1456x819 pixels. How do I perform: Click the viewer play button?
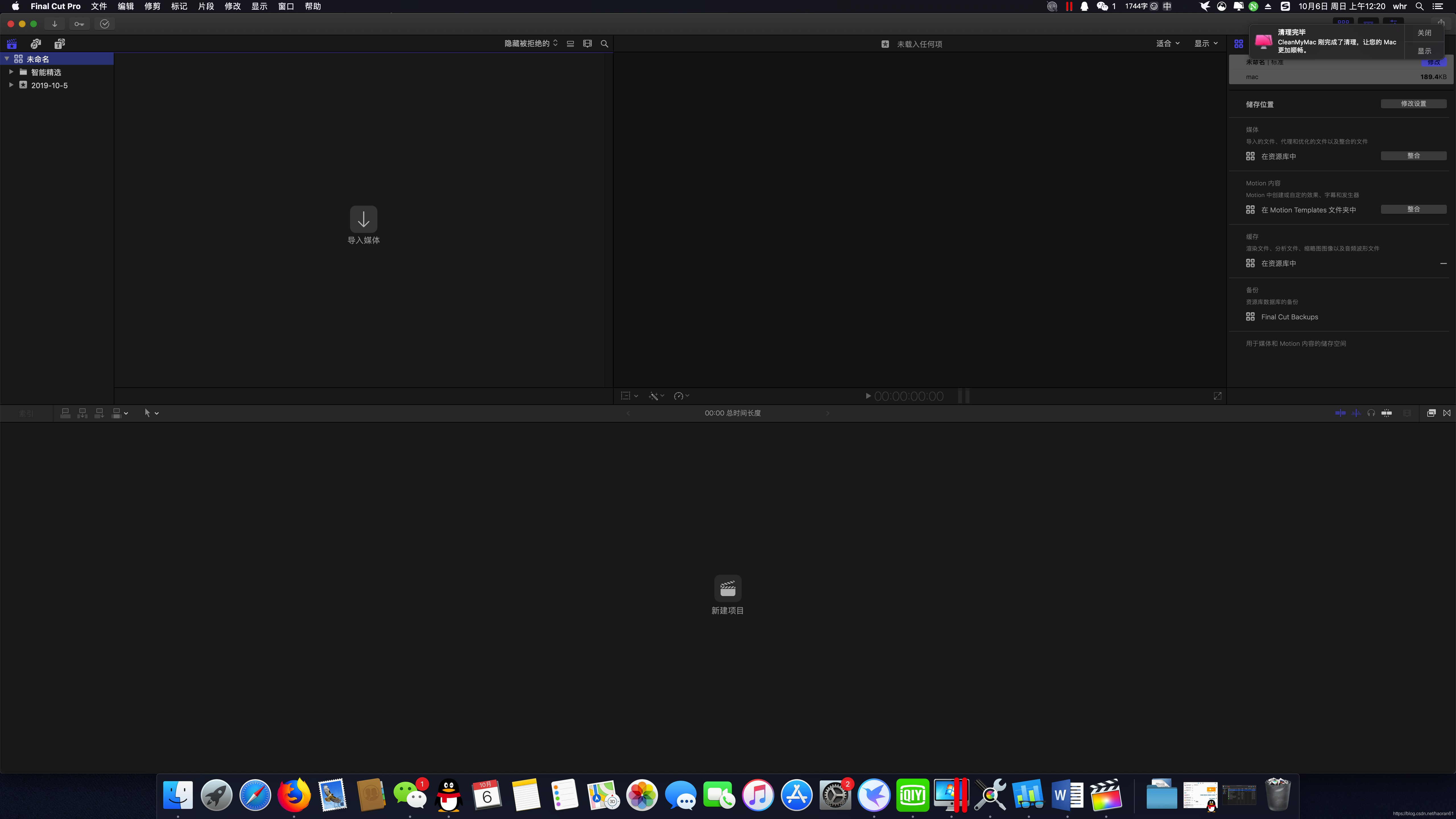tap(868, 396)
